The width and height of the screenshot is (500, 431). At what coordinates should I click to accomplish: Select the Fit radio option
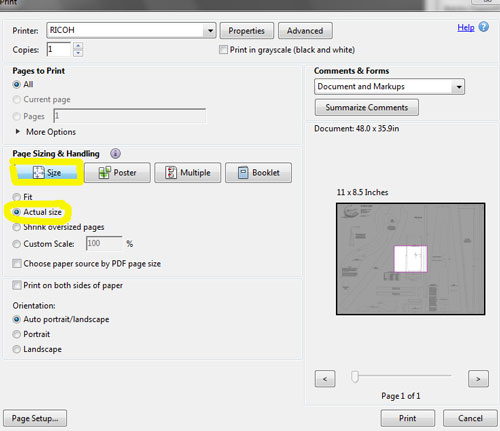click(x=16, y=197)
